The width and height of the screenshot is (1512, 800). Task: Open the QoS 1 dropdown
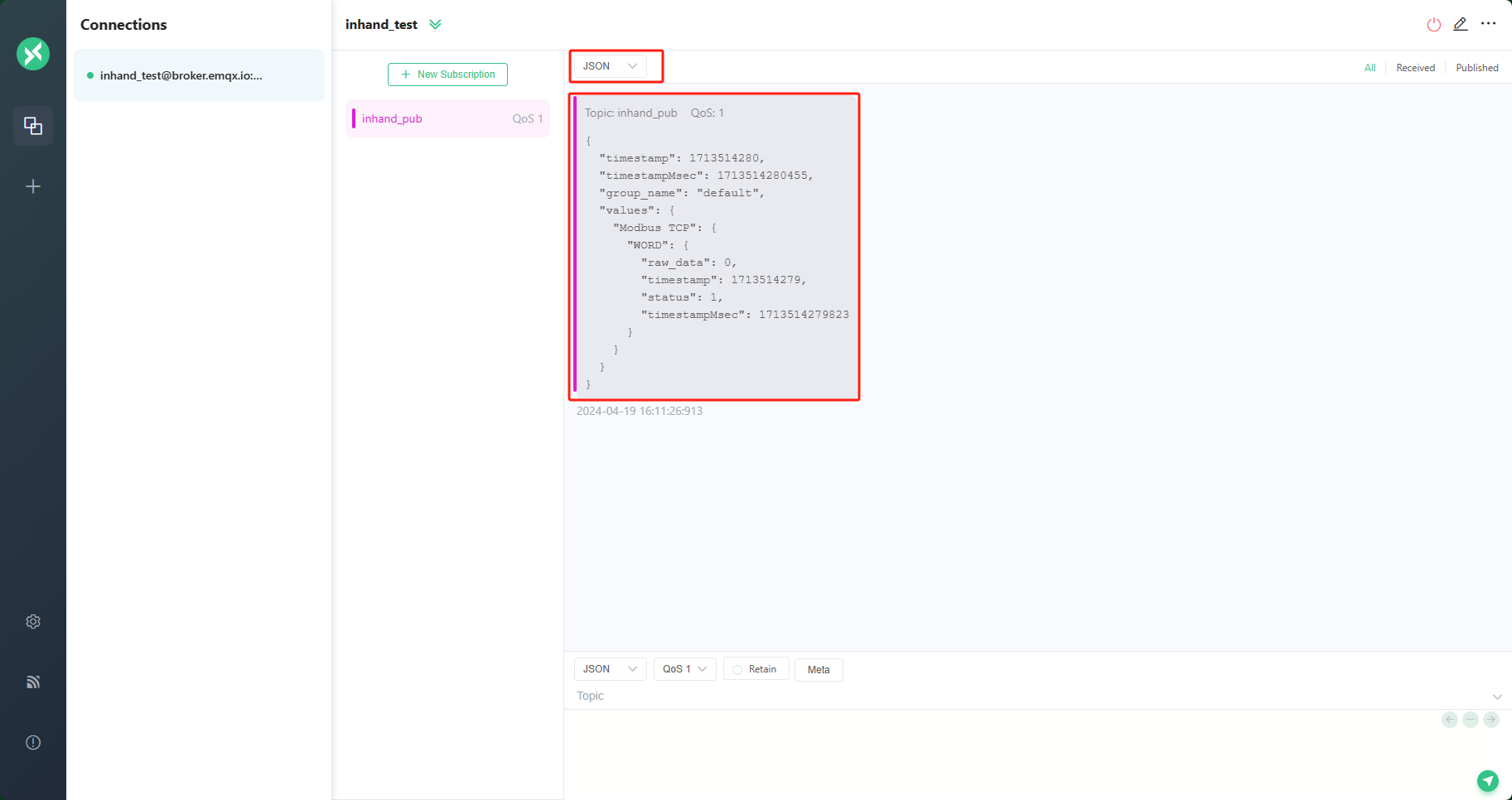(x=684, y=669)
